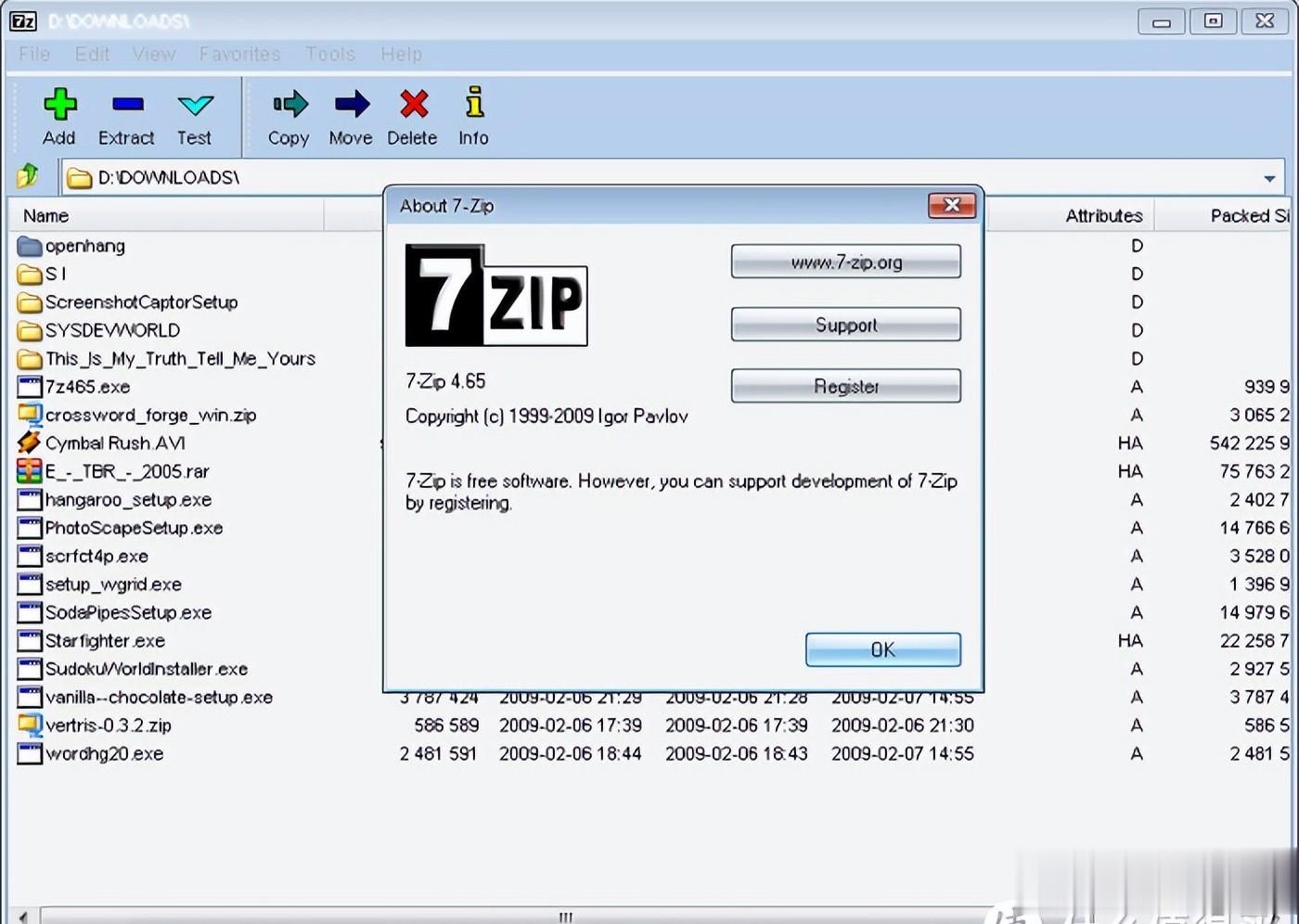Select the openhang folder icon
This screenshot has height=924, width=1299.
click(x=30, y=246)
